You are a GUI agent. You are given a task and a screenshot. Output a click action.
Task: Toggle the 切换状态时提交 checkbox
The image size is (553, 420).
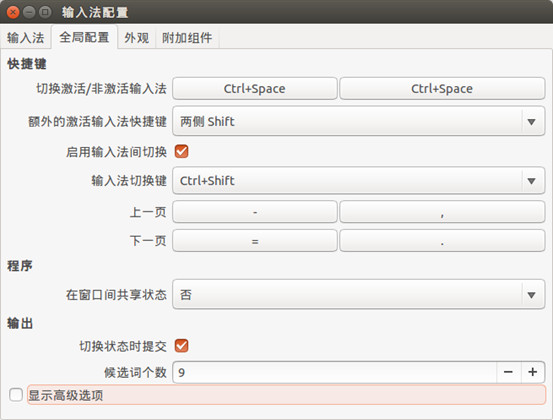coord(182,346)
